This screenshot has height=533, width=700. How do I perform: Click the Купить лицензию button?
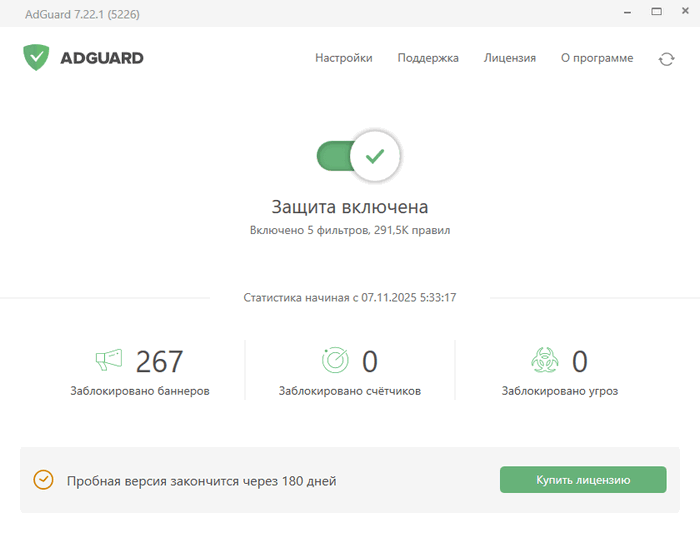pos(583,480)
